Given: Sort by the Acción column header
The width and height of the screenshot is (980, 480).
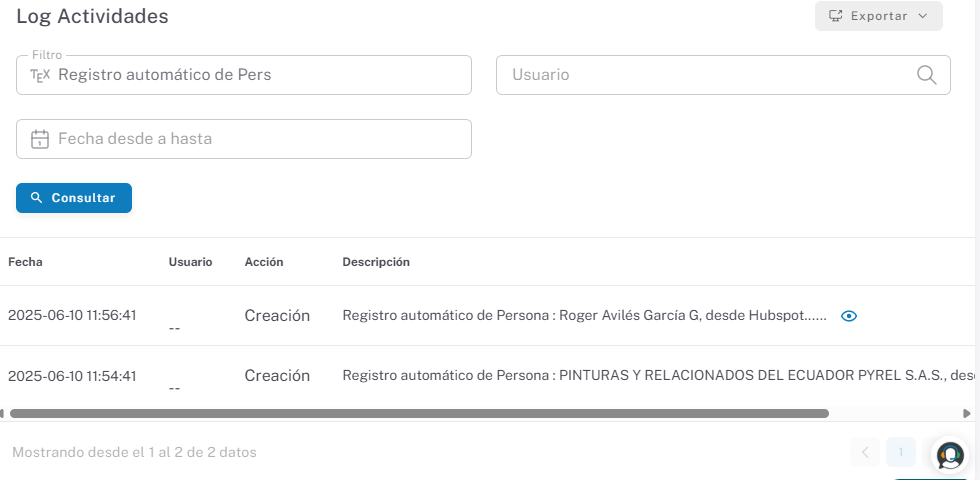Looking at the screenshot, I should [x=264, y=262].
